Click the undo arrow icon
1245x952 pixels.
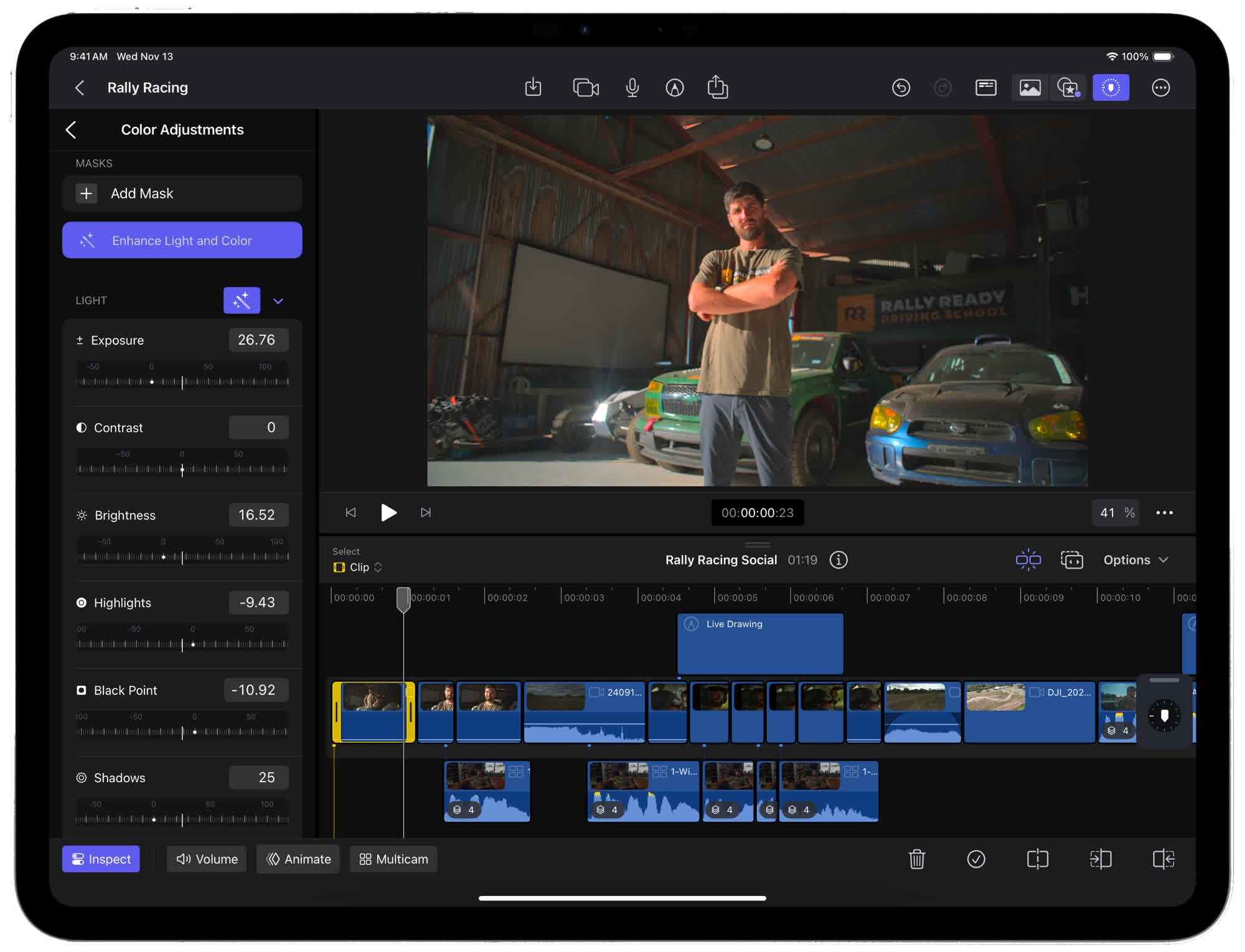(x=901, y=88)
